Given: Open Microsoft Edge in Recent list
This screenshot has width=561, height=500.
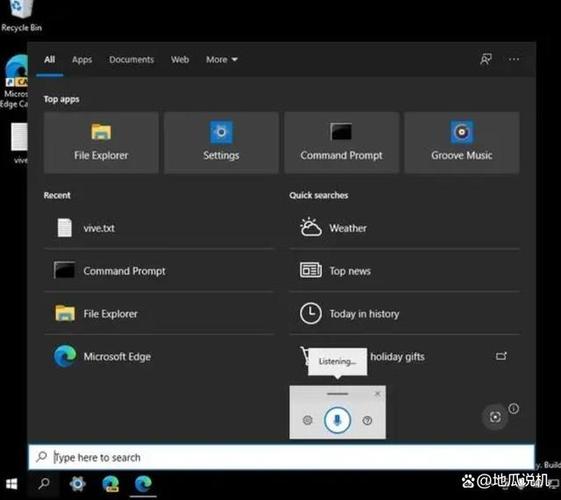Looking at the screenshot, I should (158, 357).
